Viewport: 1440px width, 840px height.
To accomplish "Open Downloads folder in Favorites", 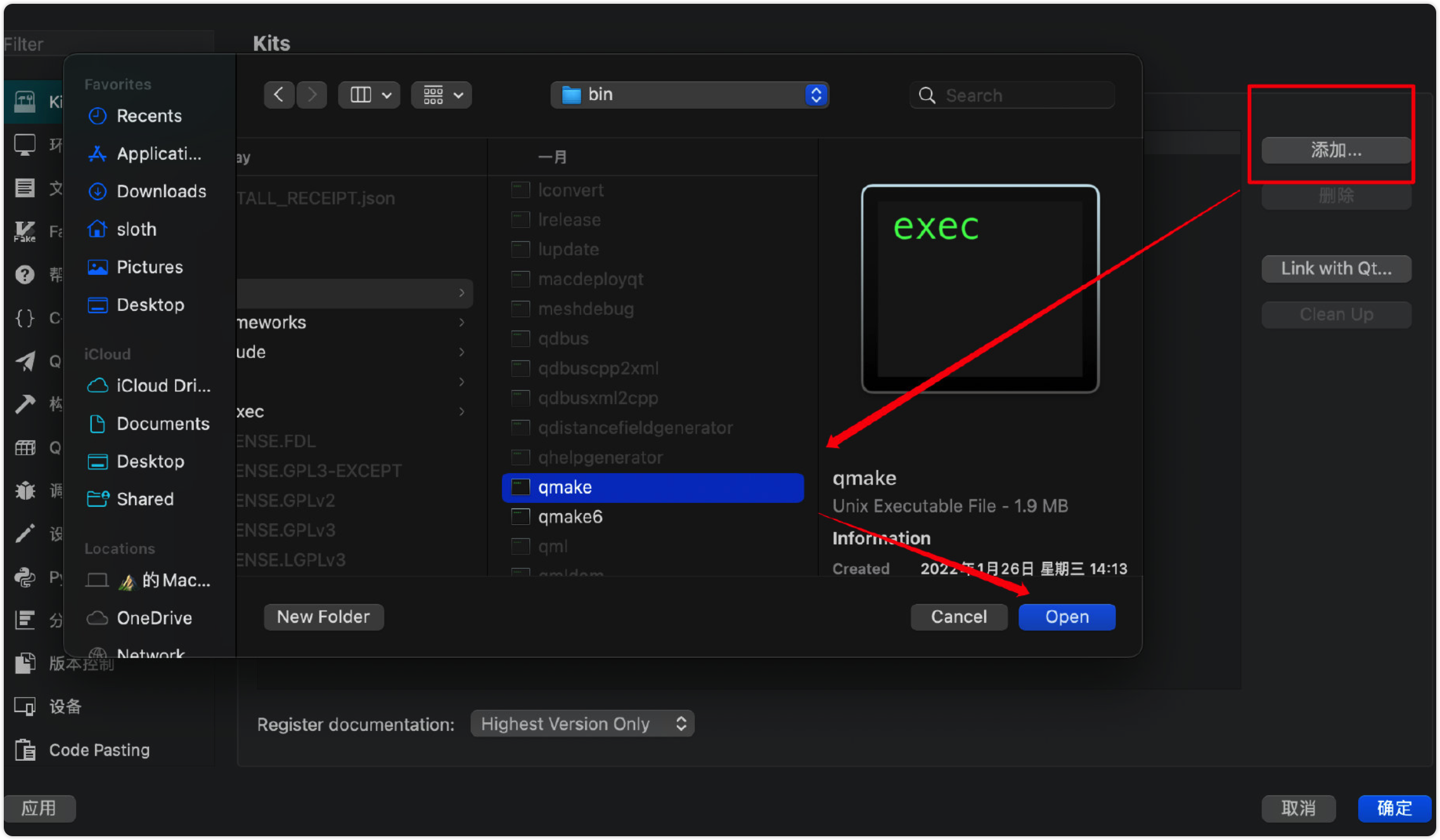I will click(161, 191).
